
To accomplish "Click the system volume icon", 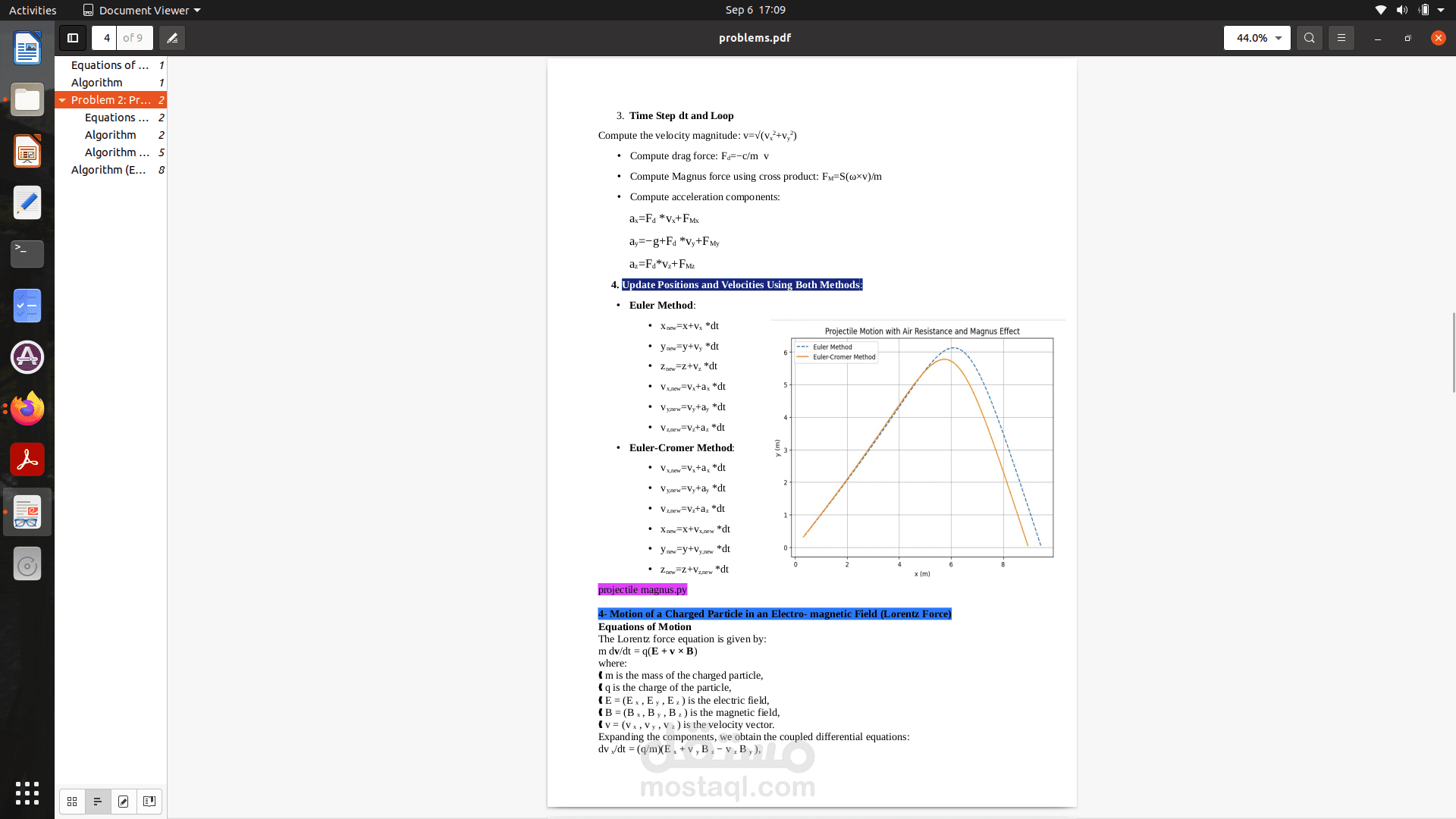I will pyautogui.click(x=1401, y=10).
